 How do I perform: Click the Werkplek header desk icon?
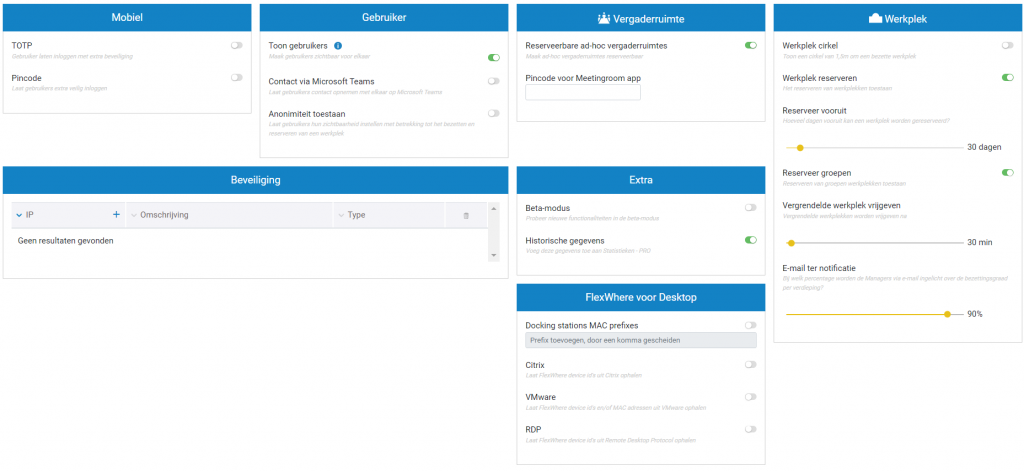[x=875, y=19]
